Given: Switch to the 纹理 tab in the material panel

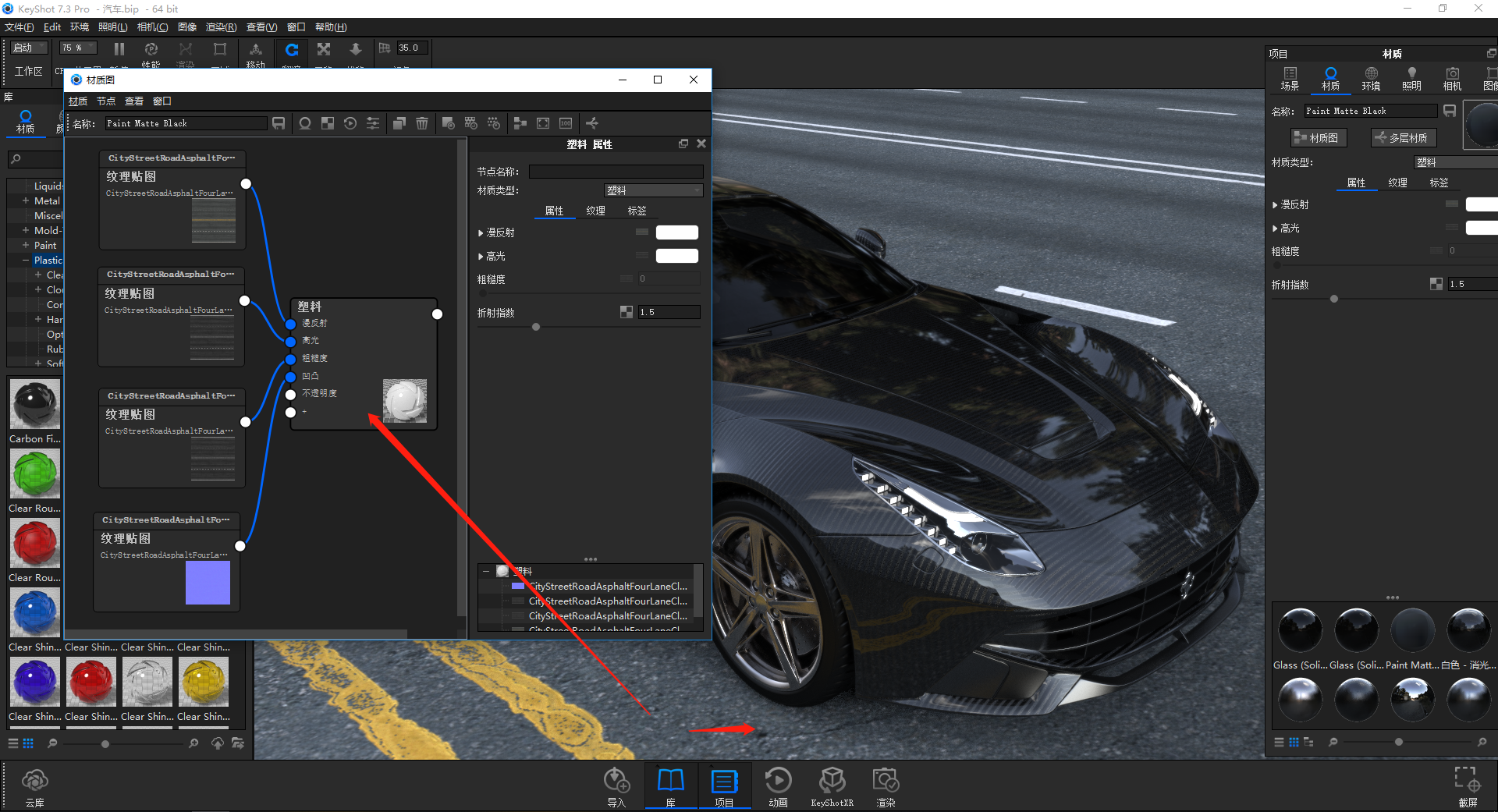Looking at the screenshot, I should point(1397,182).
